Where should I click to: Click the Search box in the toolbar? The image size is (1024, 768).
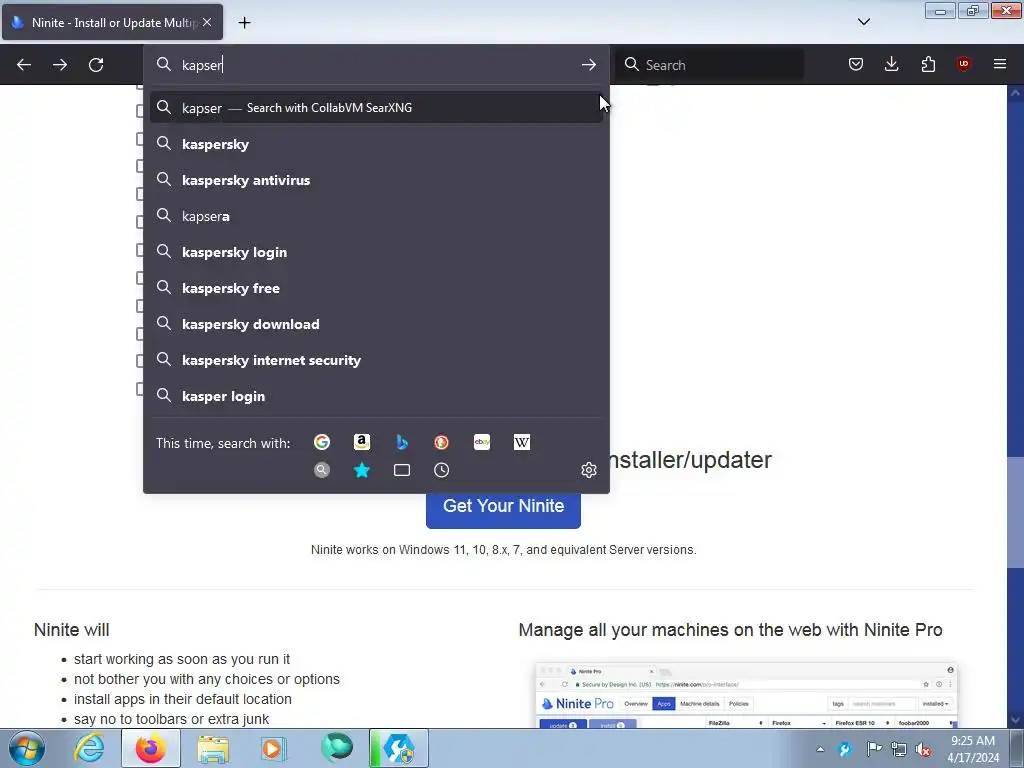pyautogui.click(x=710, y=65)
